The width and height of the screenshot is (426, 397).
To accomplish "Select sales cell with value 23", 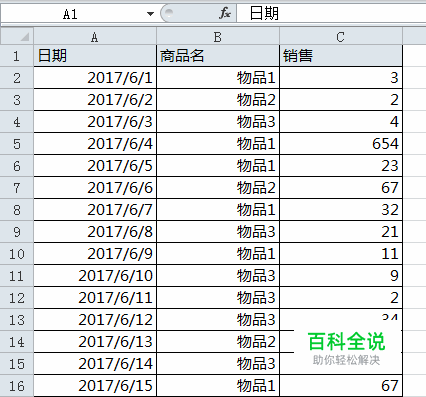I will point(341,166).
